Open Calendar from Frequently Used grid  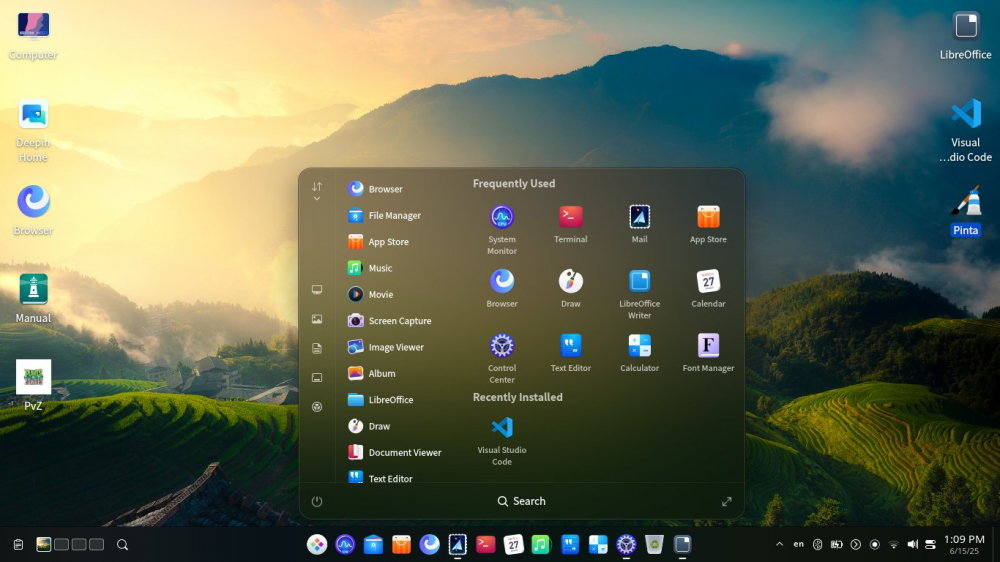coord(708,288)
